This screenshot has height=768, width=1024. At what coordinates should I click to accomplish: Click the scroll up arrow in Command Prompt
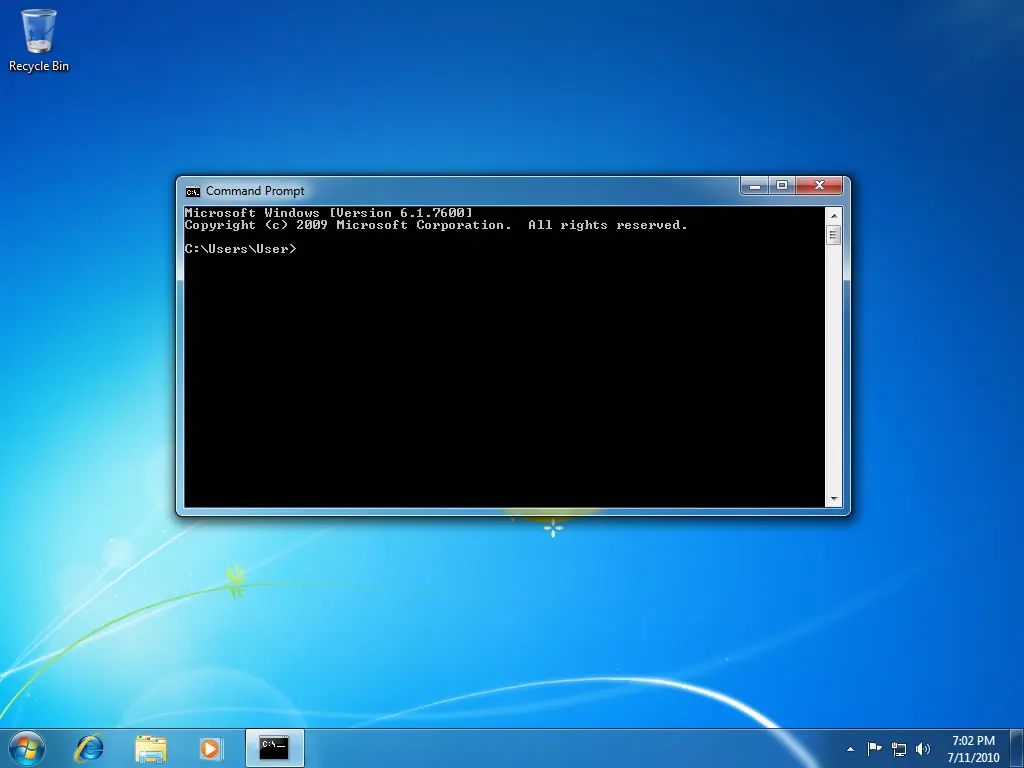[833, 215]
